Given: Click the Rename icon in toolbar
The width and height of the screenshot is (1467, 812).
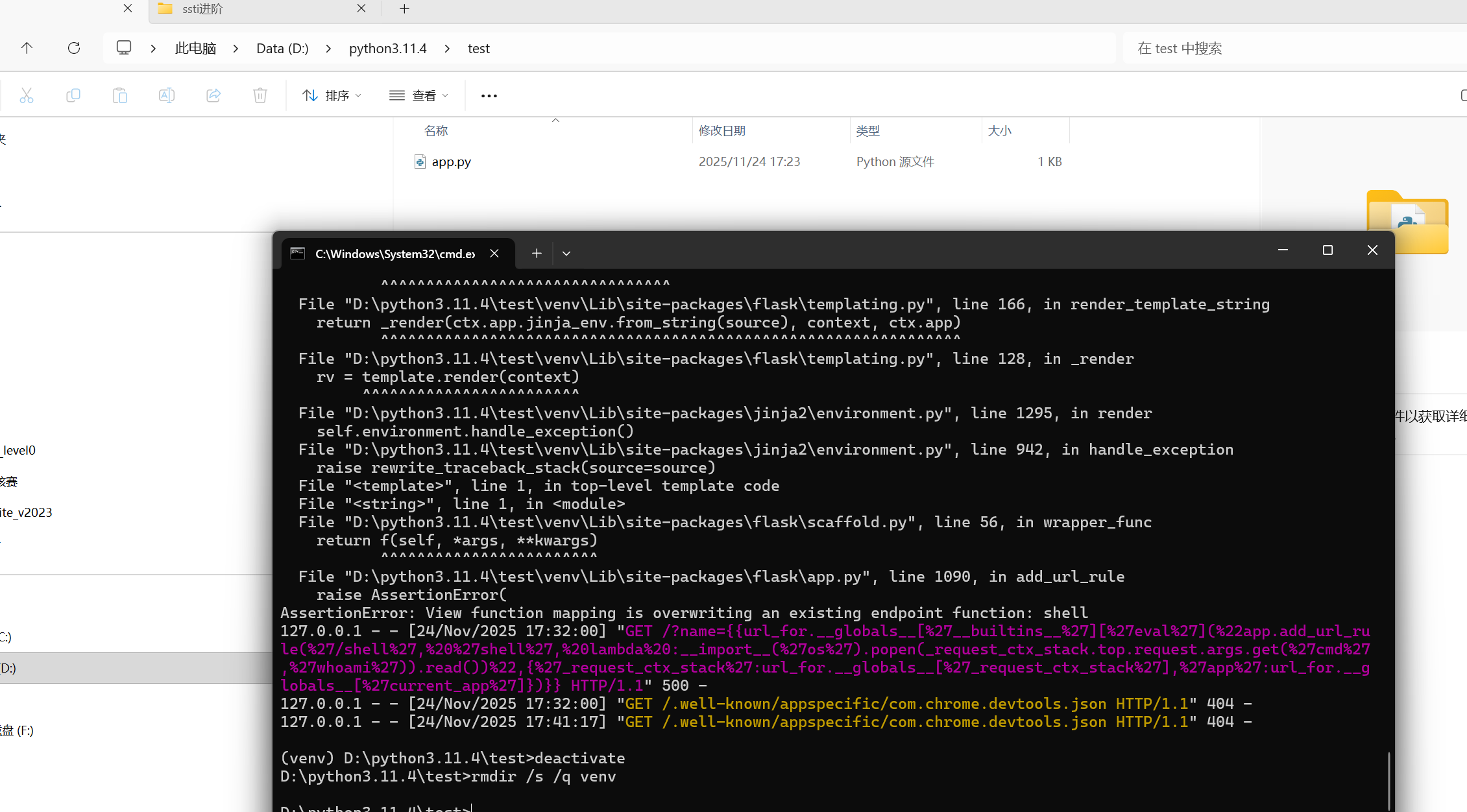Looking at the screenshot, I should click(167, 96).
